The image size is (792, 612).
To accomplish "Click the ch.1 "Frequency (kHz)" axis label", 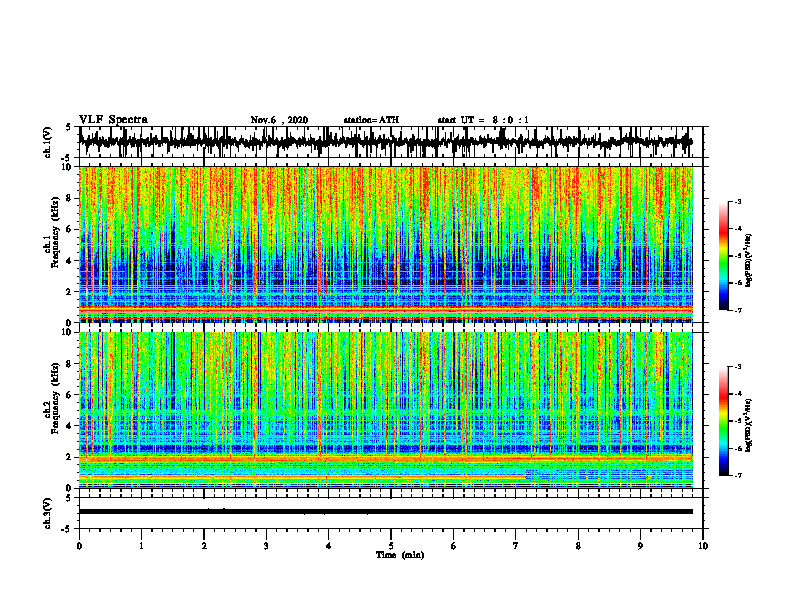I will point(55,232).
